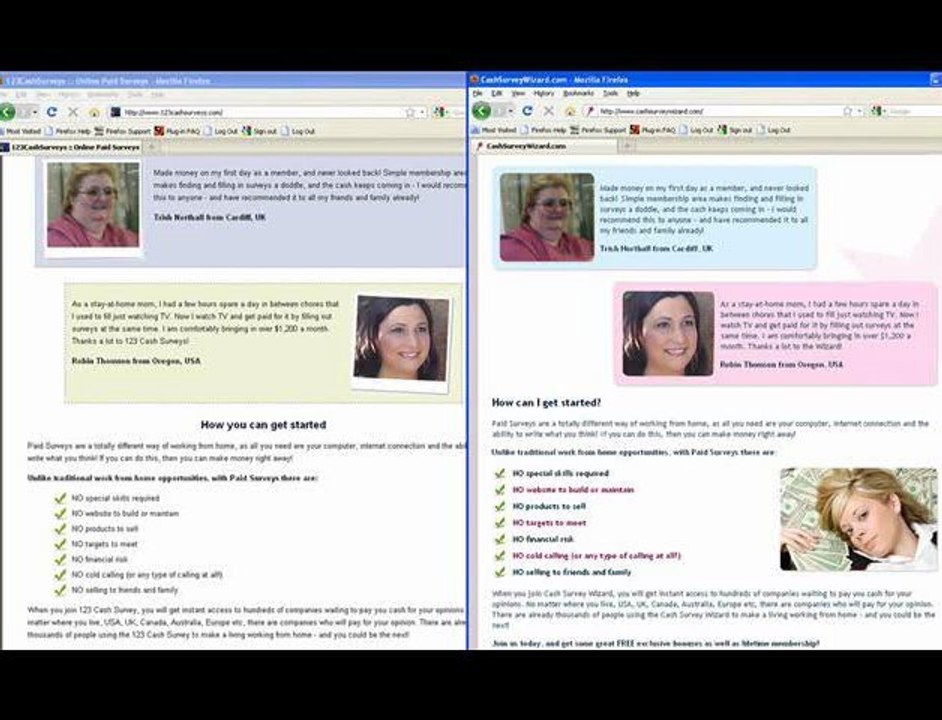Image resolution: width=942 pixels, height=720 pixels.
Task: Expand URL history dropdown in CashSurveyWizard window
Action: coord(860,111)
